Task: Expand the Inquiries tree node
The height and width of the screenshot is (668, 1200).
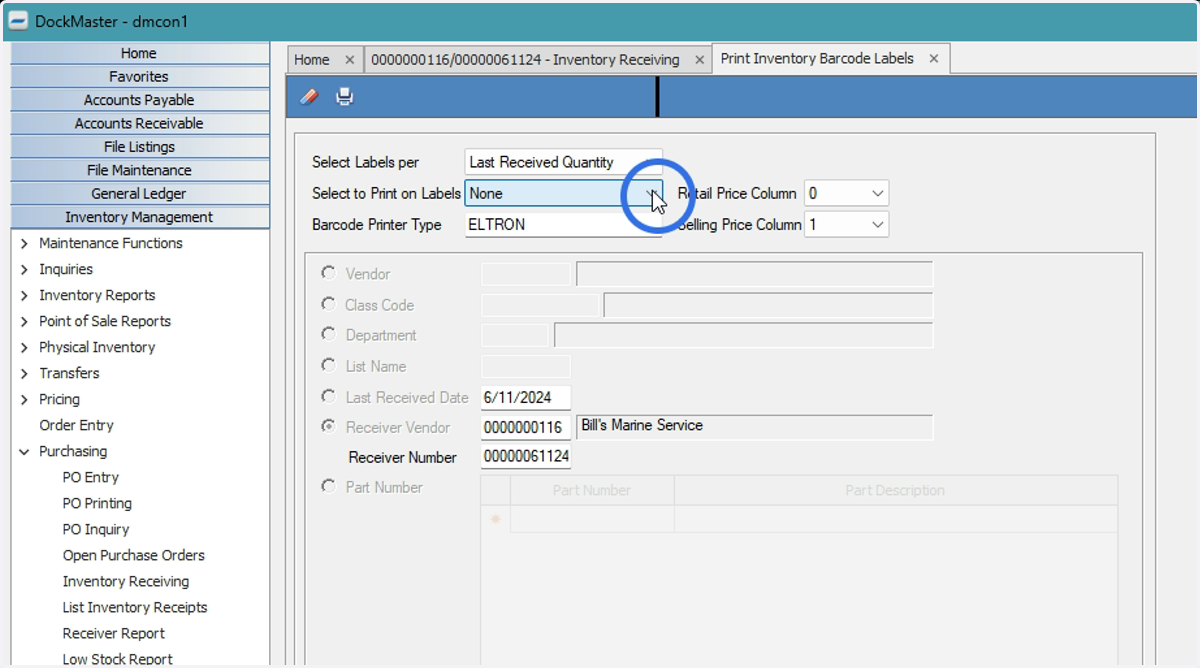Action: [x=25, y=269]
